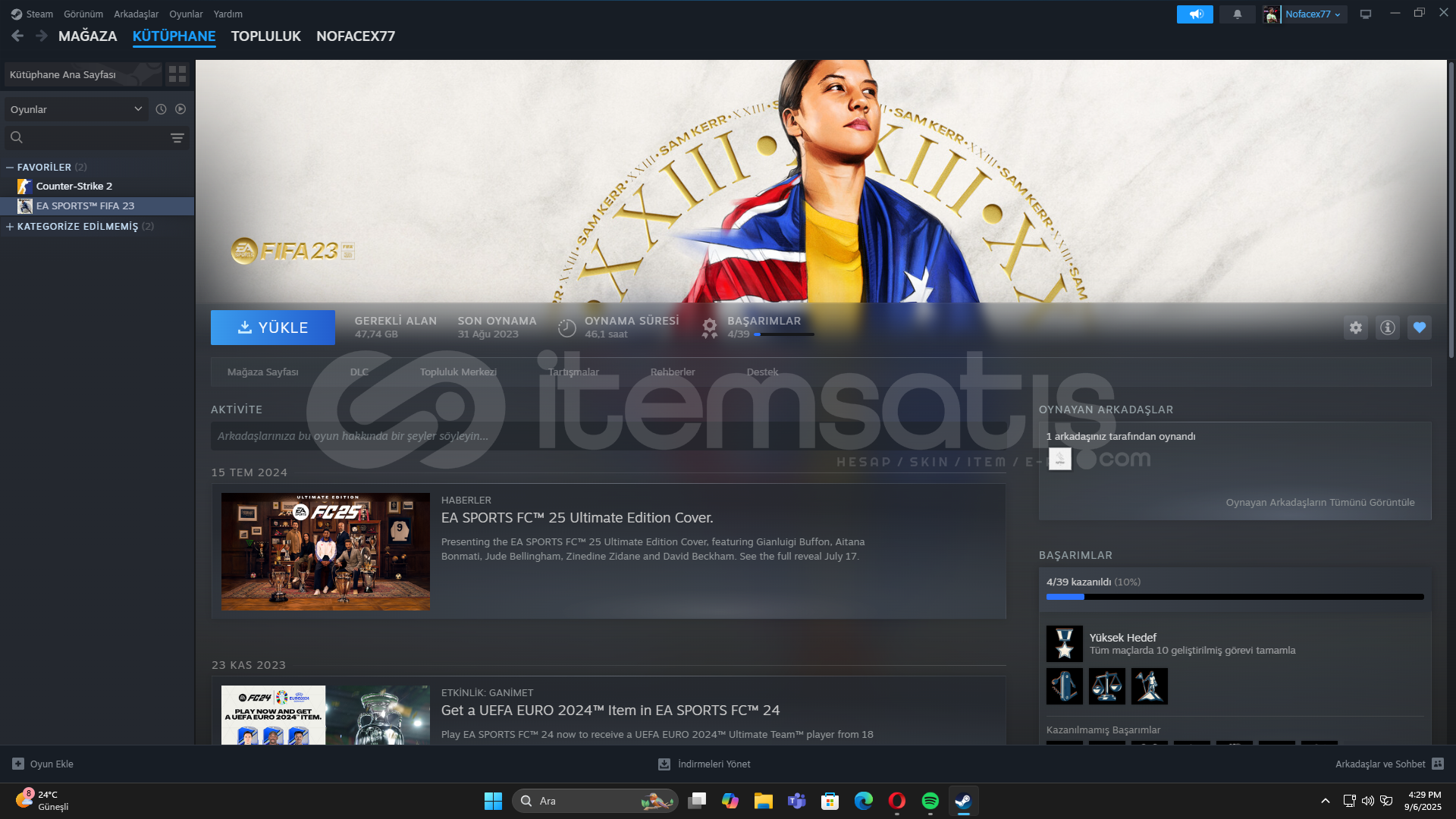Go forward with the right arrow
1456x819 pixels.
pyautogui.click(x=42, y=36)
